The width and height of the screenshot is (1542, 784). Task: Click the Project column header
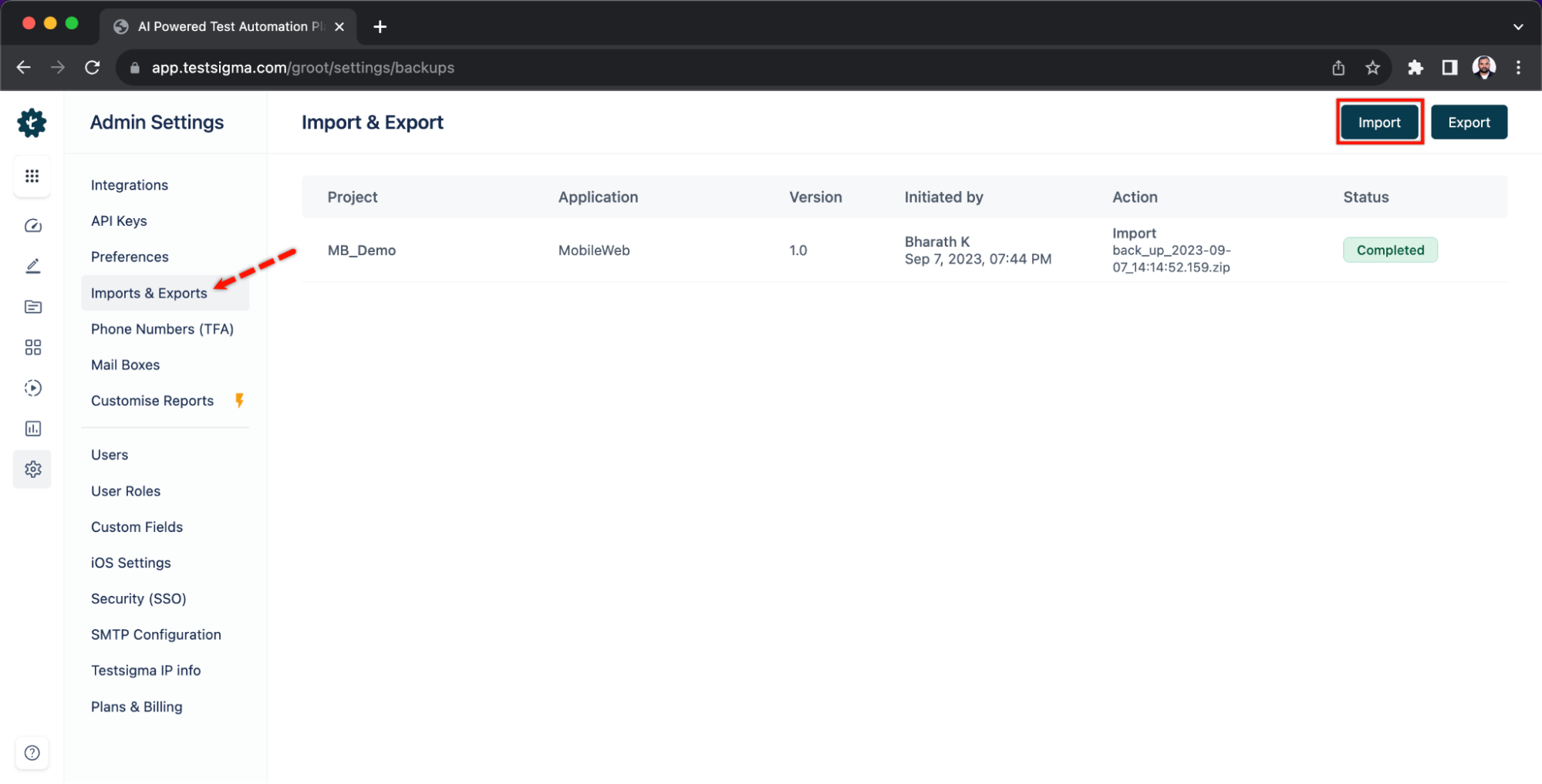(x=353, y=197)
